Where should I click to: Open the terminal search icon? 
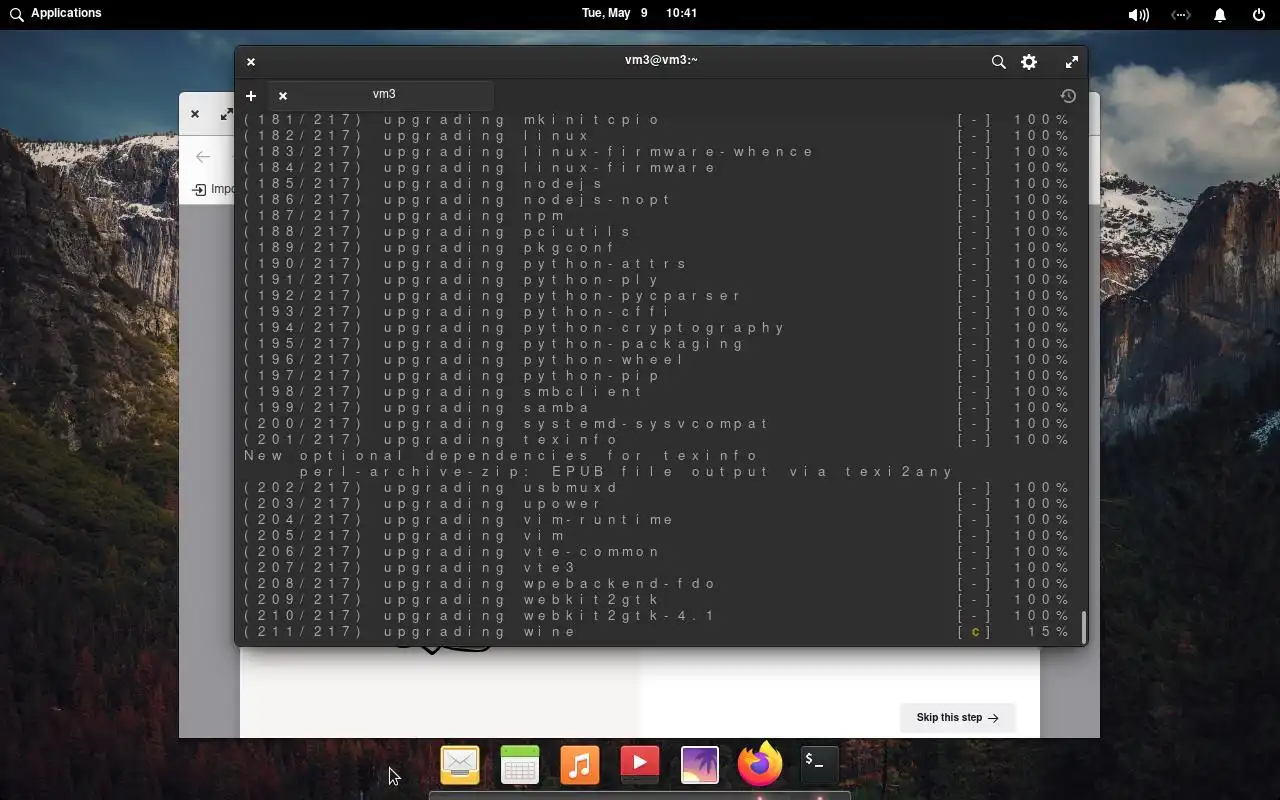click(x=998, y=62)
